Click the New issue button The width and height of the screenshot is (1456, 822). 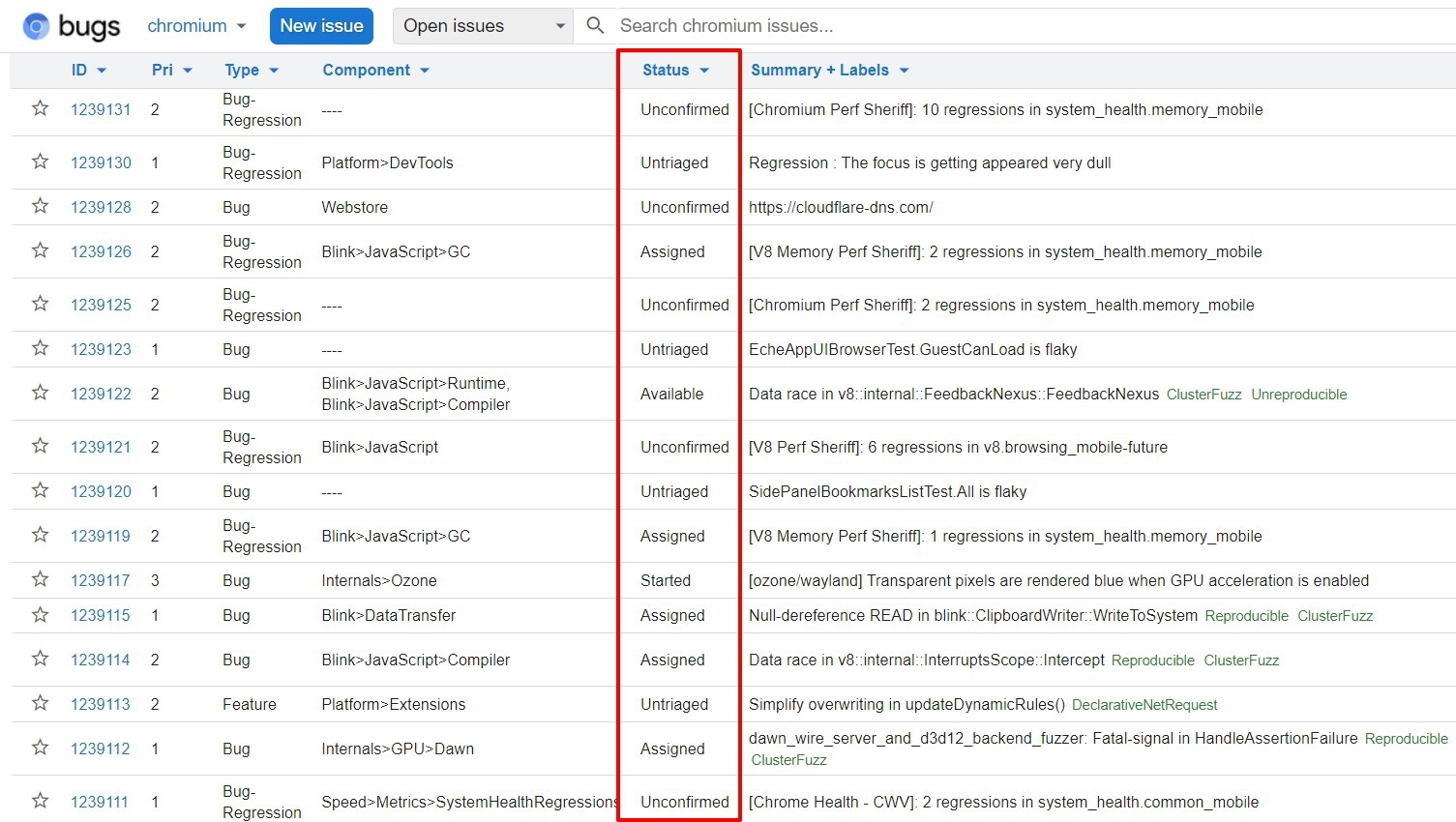point(321,26)
